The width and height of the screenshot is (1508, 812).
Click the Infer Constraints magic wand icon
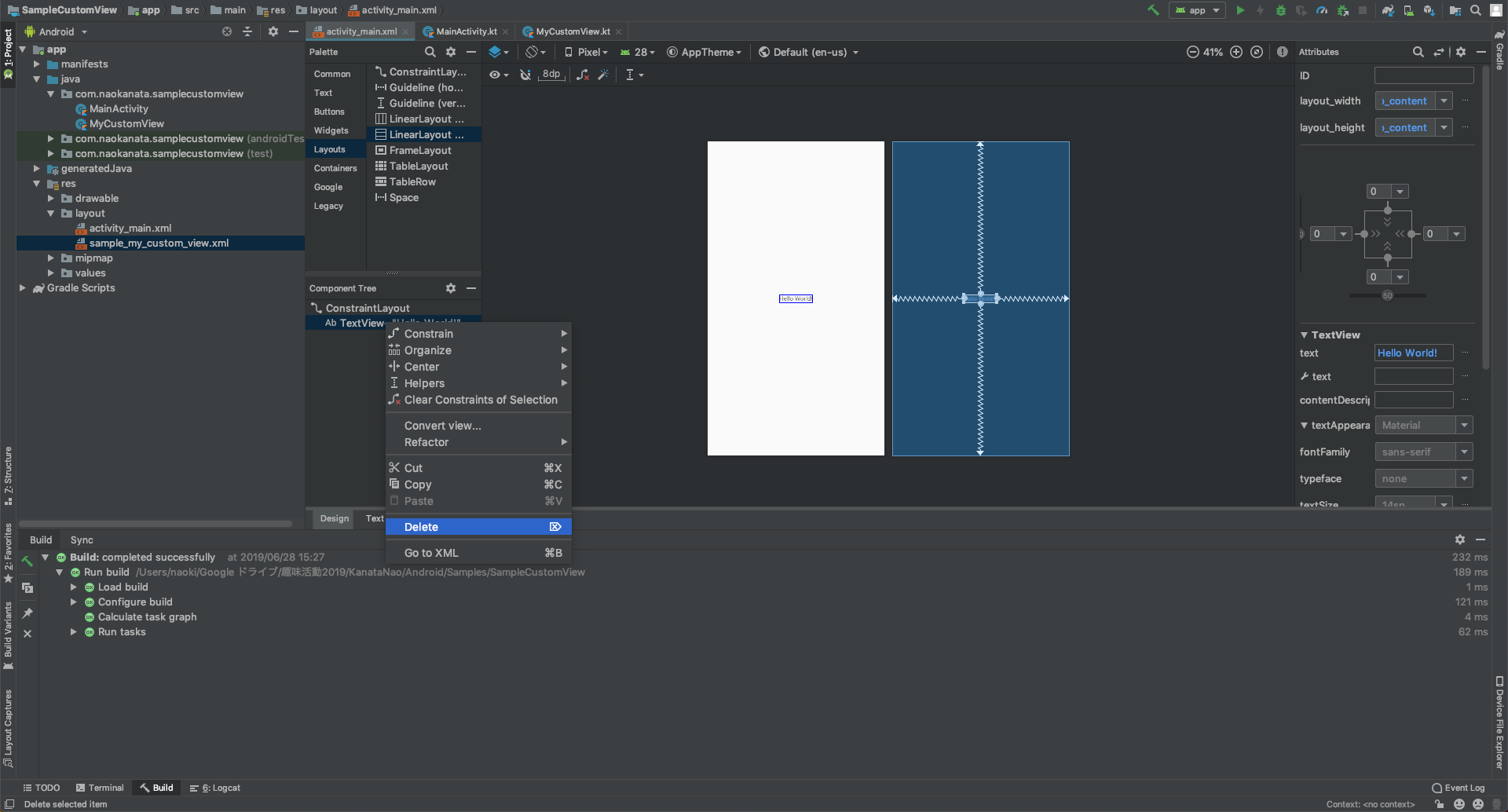pyautogui.click(x=603, y=75)
